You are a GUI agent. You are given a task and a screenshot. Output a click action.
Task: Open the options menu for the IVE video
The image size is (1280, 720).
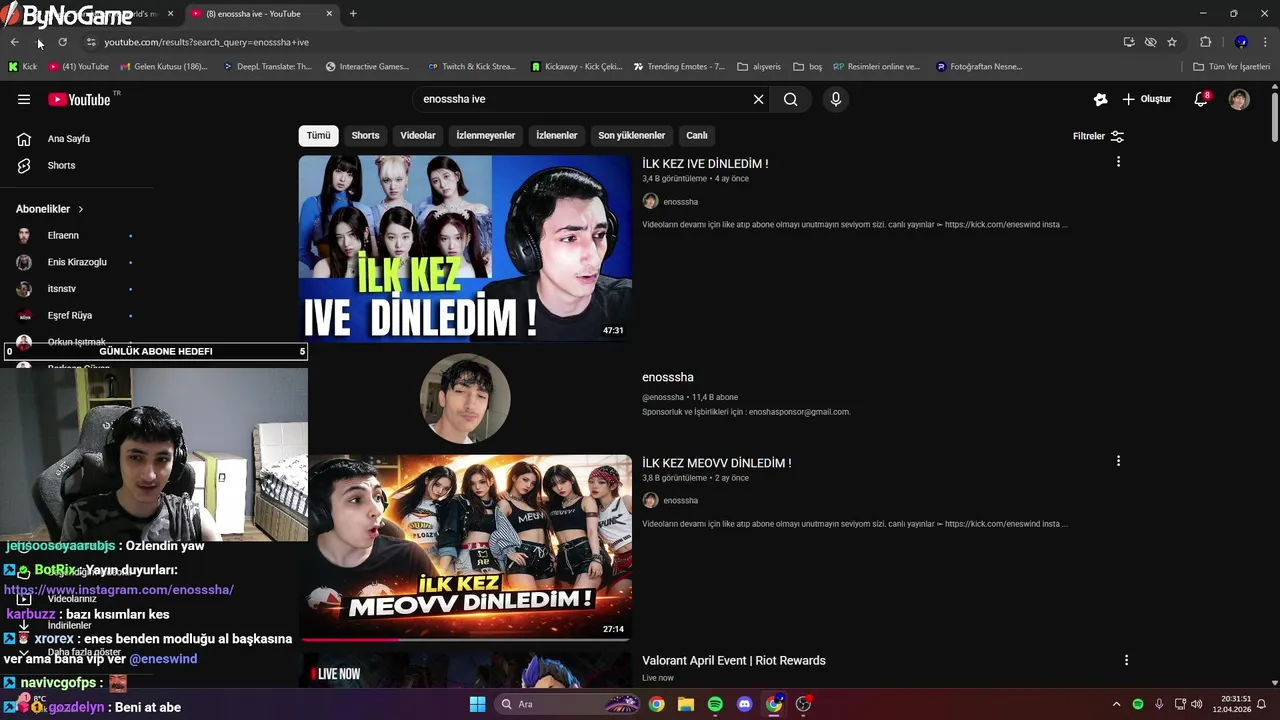click(x=1118, y=161)
